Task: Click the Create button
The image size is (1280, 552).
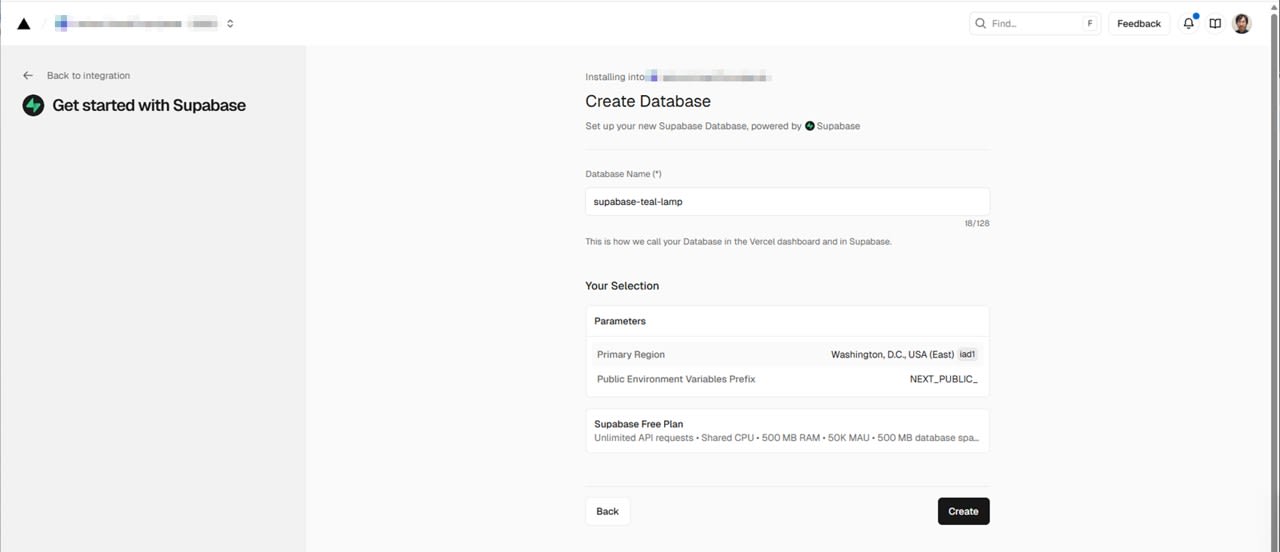Action: click(x=963, y=511)
